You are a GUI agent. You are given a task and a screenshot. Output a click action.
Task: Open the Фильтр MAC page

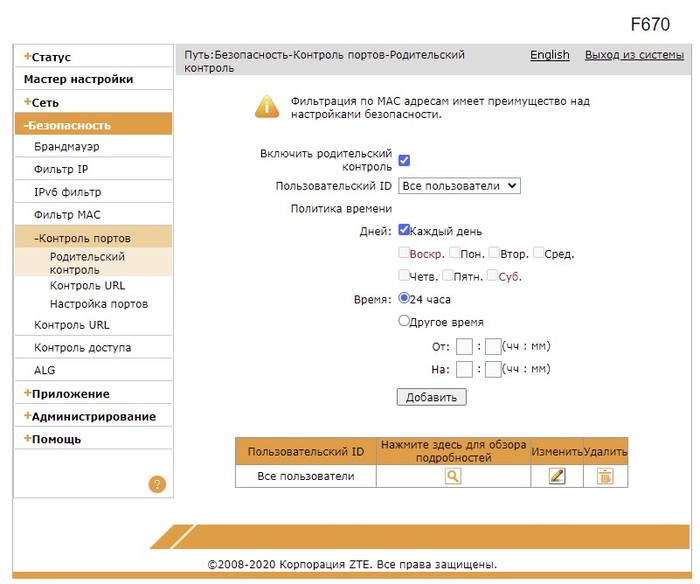67,215
